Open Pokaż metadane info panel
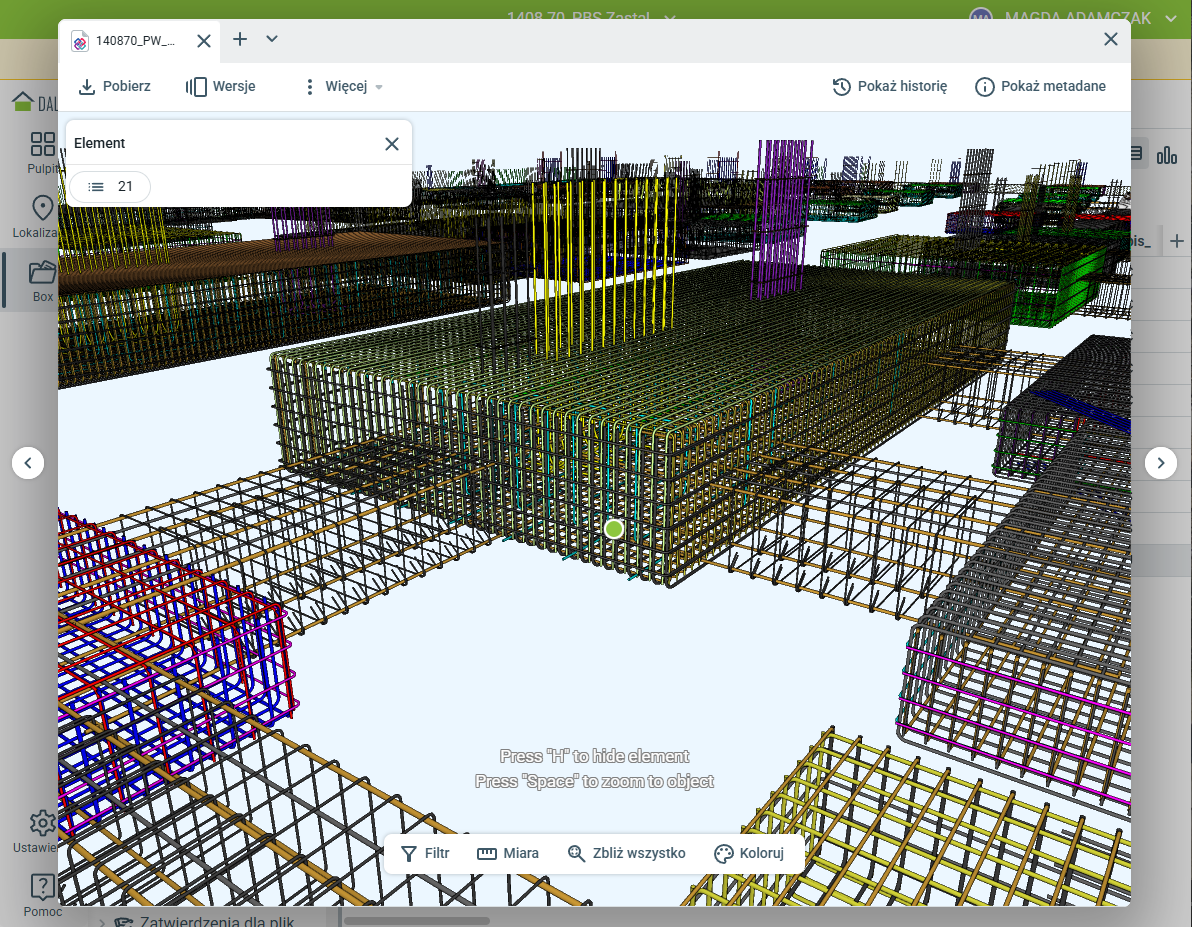This screenshot has width=1192, height=927. (1040, 87)
